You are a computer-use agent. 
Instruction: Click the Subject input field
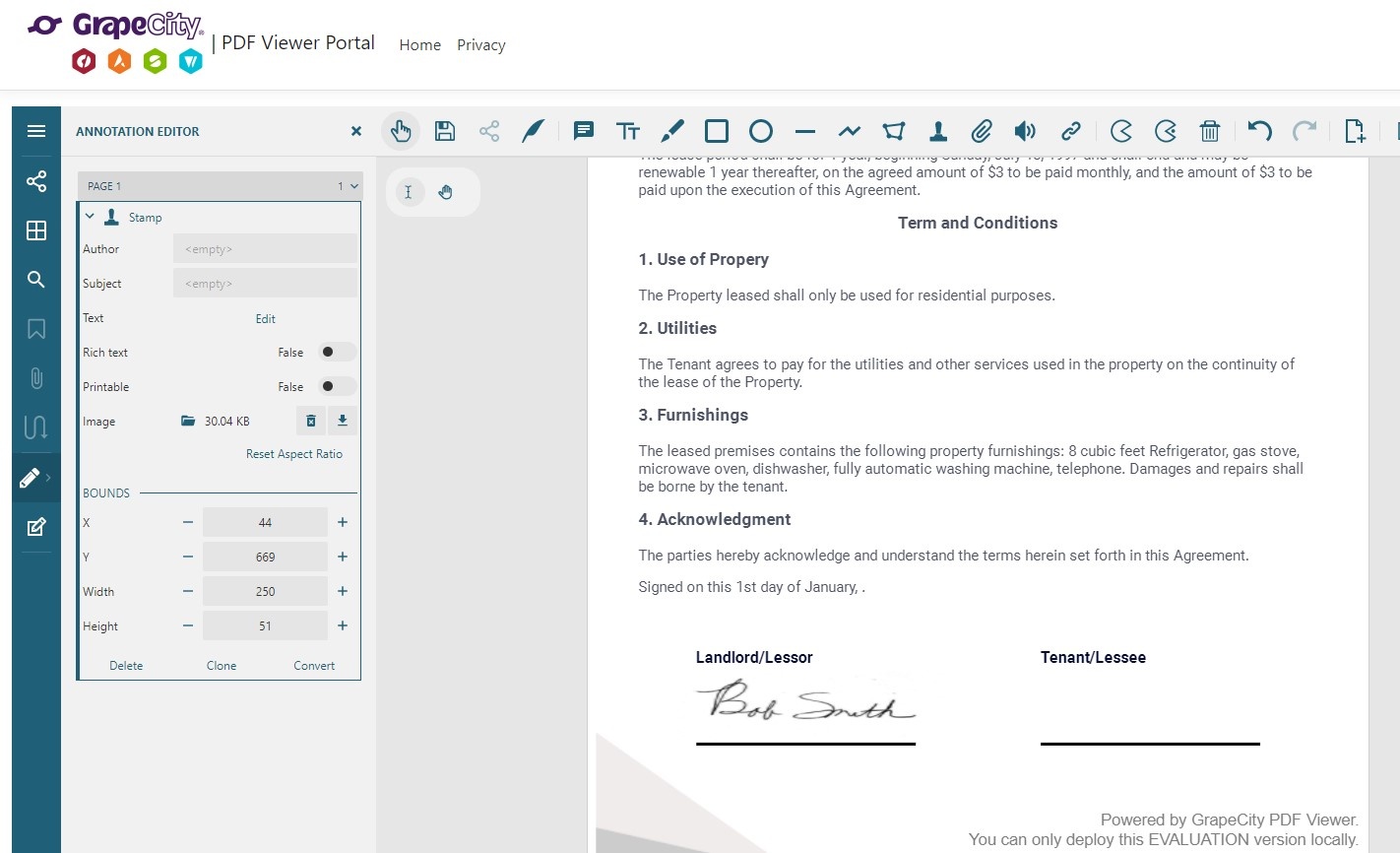tap(265, 284)
